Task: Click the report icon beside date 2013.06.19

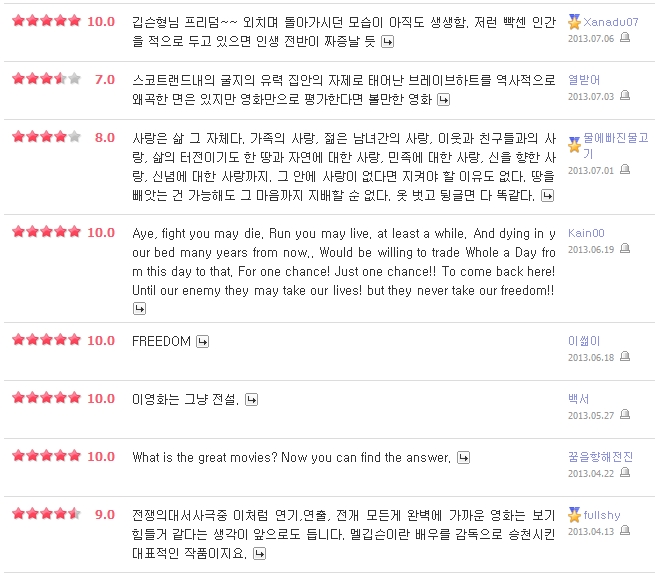Action: 625,249
